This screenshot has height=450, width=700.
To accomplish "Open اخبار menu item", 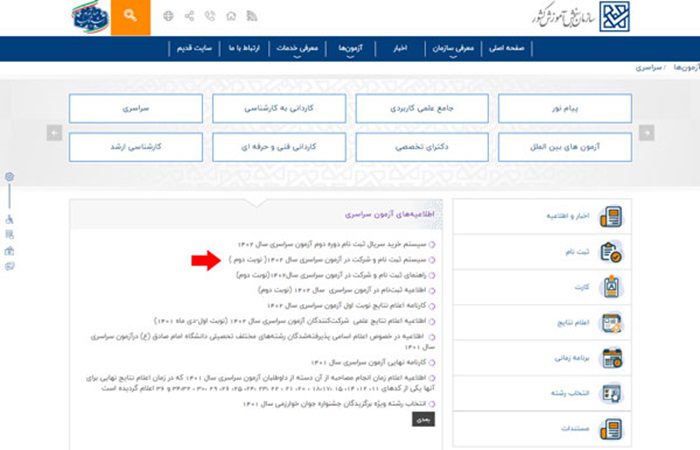I will [400, 48].
